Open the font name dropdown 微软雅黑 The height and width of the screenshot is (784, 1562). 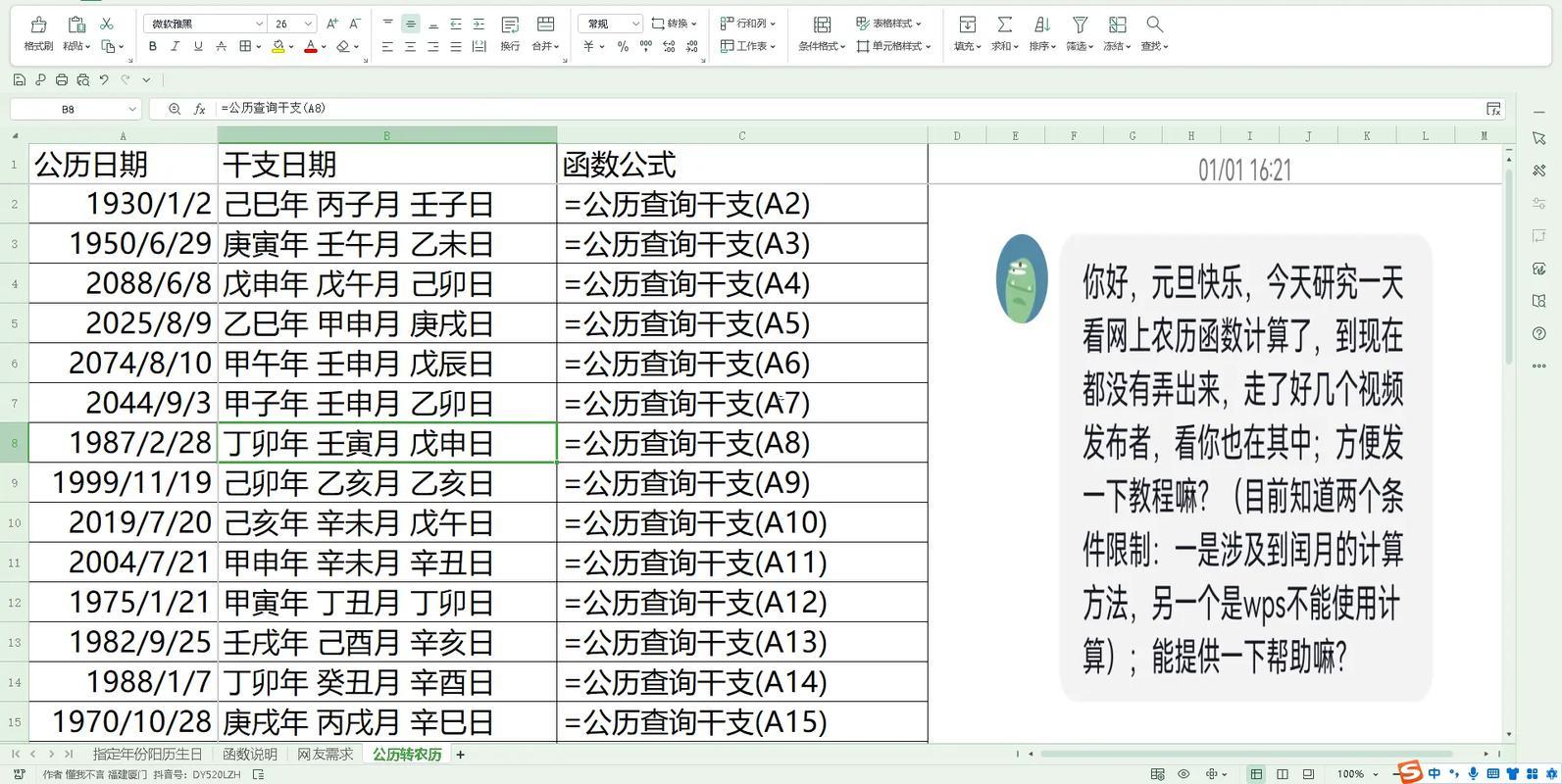[x=205, y=24]
